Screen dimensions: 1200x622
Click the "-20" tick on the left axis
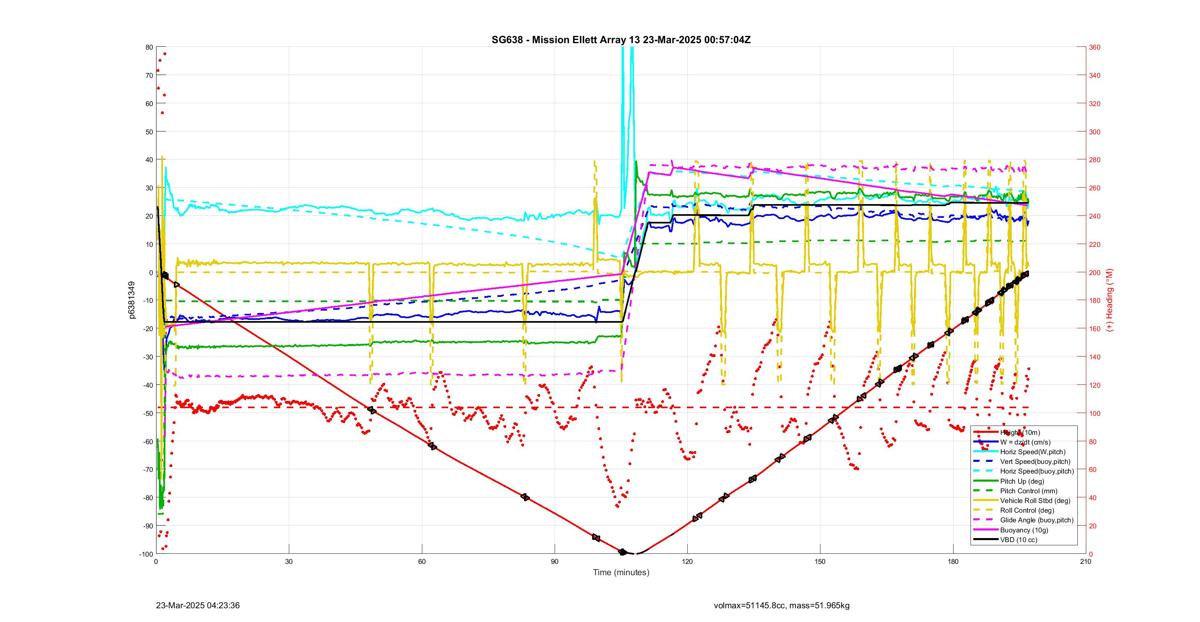coord(146,329)
